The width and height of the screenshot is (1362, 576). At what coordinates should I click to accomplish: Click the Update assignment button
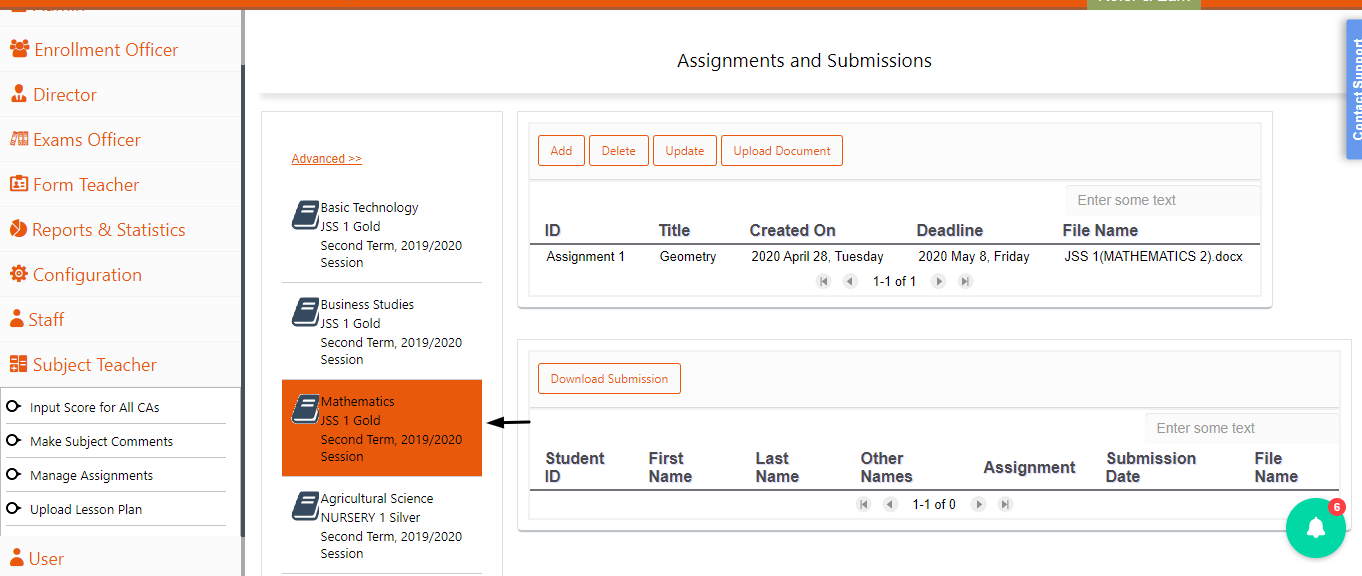tap(685, 151)
